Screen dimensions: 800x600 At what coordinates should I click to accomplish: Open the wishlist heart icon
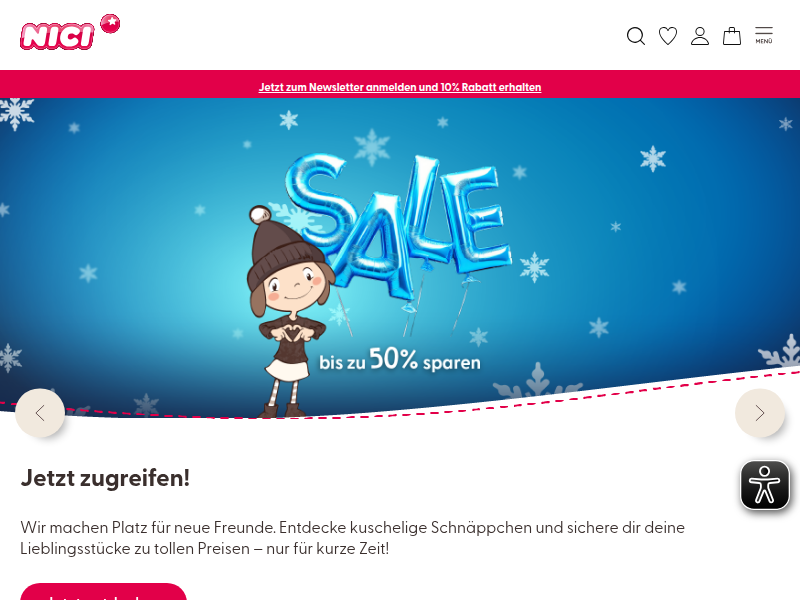pos(668,36)
